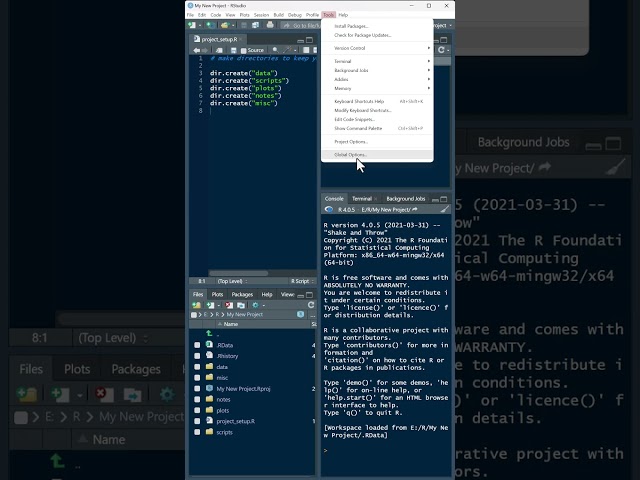This screenshot has width=640, height=480.
Task: Click the green up-arrow parent directory icon
Action: pos(209,334)
